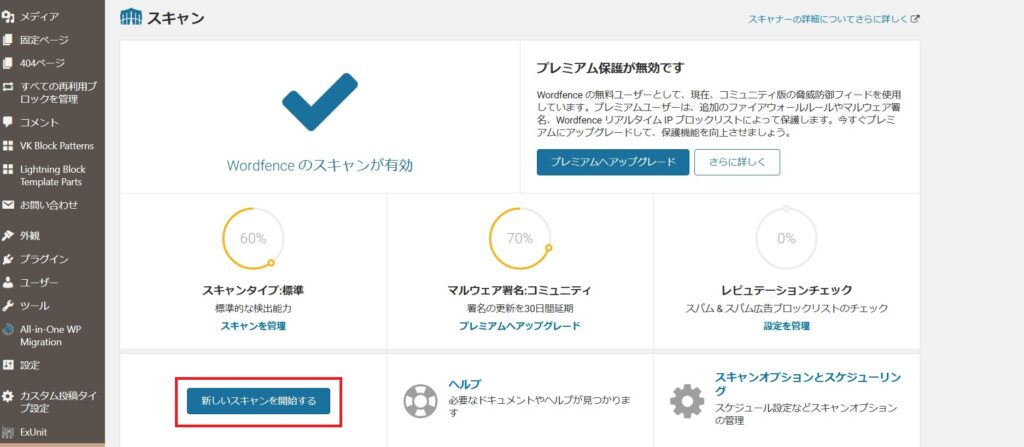The height and width of the screenshot is (447, 1024).
Task: Open the メディア menu item
Action: [x=39, y=17]
